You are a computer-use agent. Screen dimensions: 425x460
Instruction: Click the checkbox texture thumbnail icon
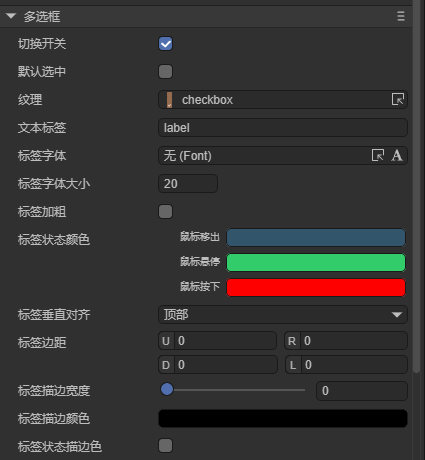pyautogui.click(x=169, y=100)
